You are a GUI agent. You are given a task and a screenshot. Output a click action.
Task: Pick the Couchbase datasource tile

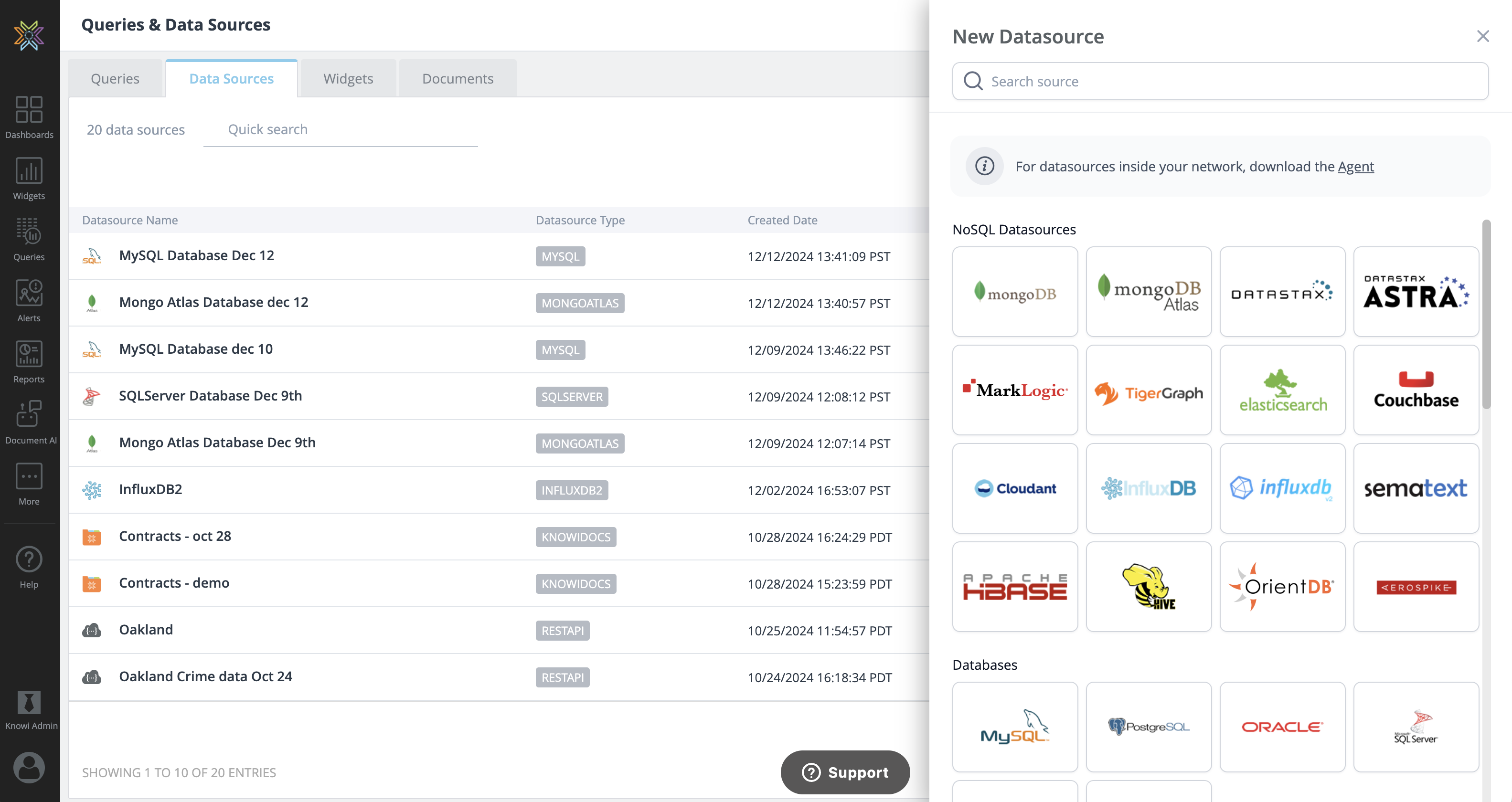click(1416, 390)
